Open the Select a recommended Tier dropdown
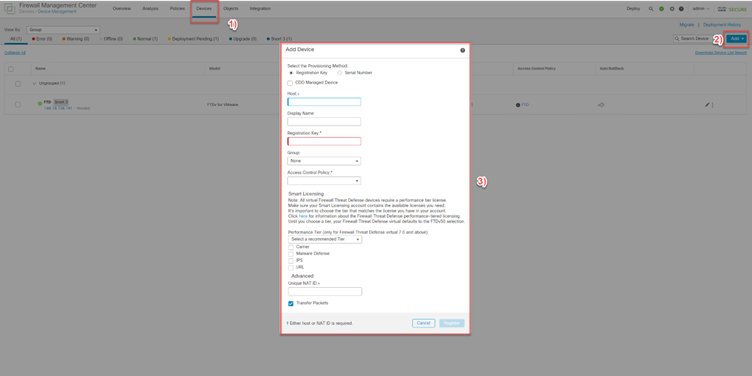Viewport: 752px width, 376px height. point(325,239)
